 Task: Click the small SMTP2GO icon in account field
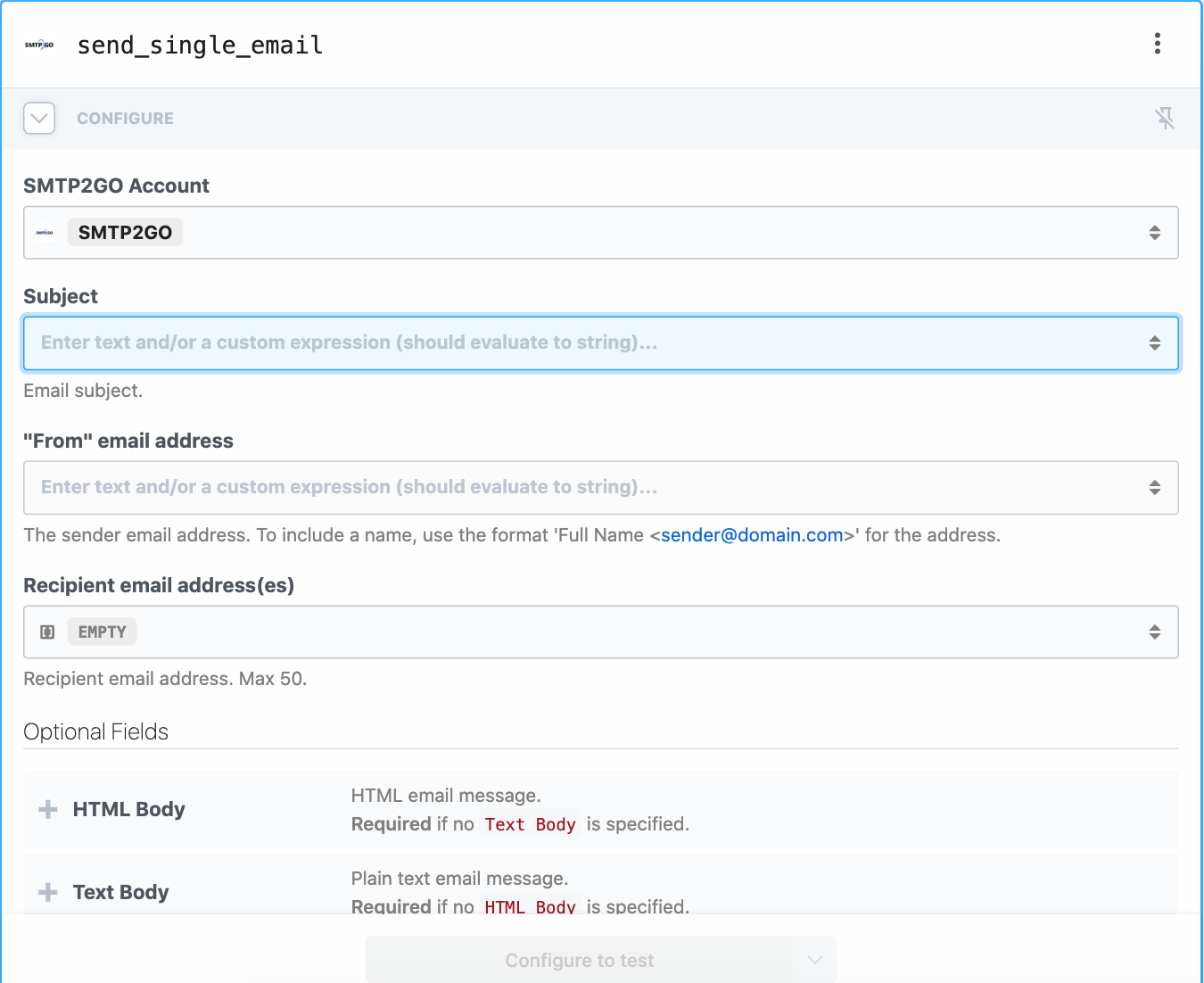[45, 233]
